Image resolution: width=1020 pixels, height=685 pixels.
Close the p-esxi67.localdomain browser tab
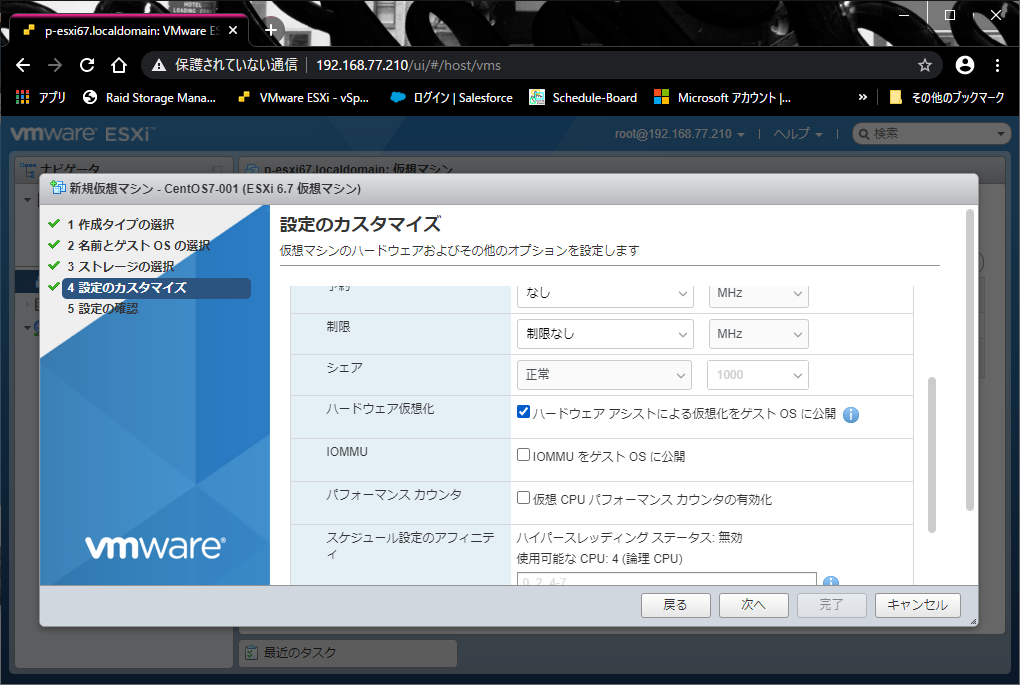[233, 31]
